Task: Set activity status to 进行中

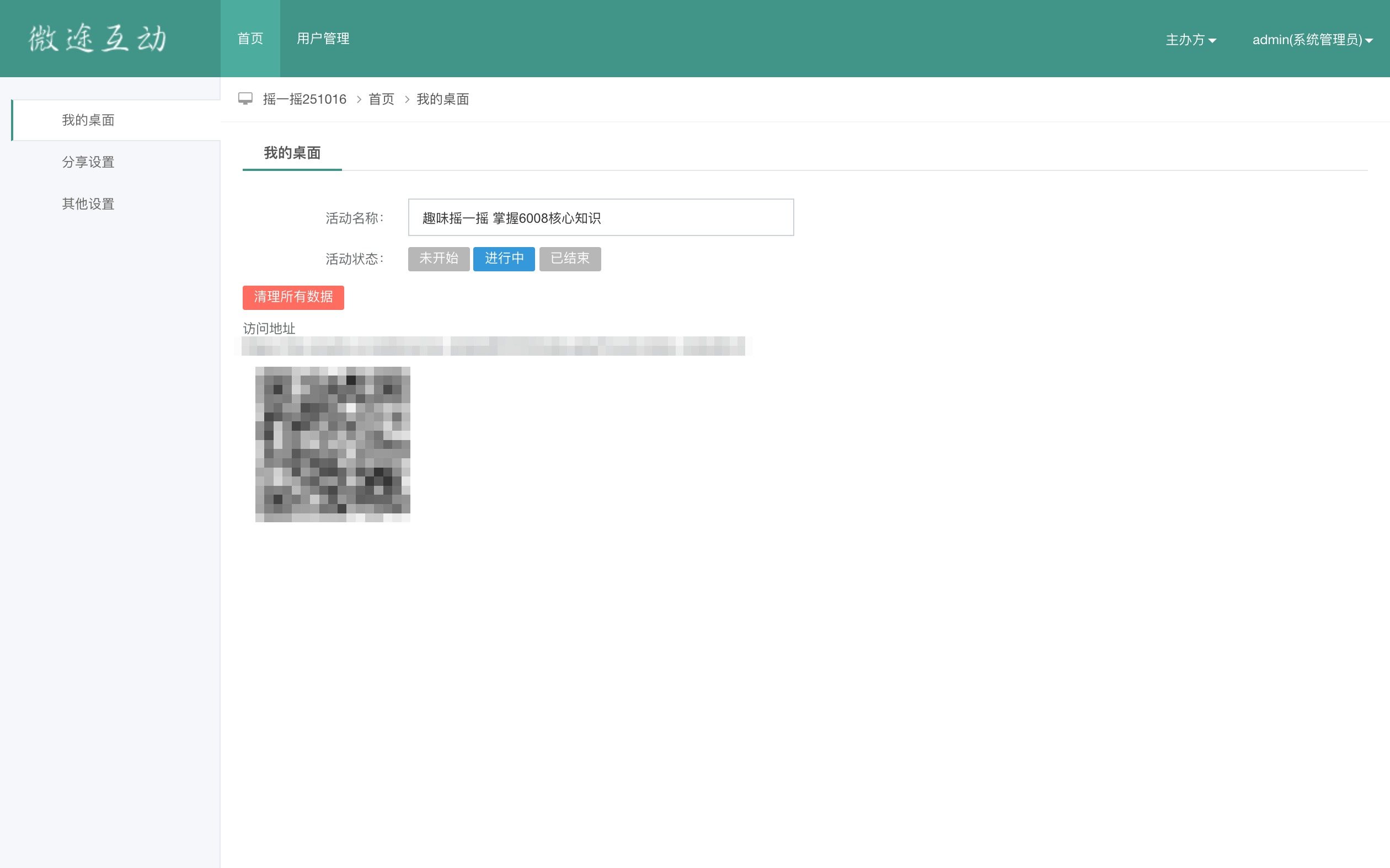Action: click(504, 259)
